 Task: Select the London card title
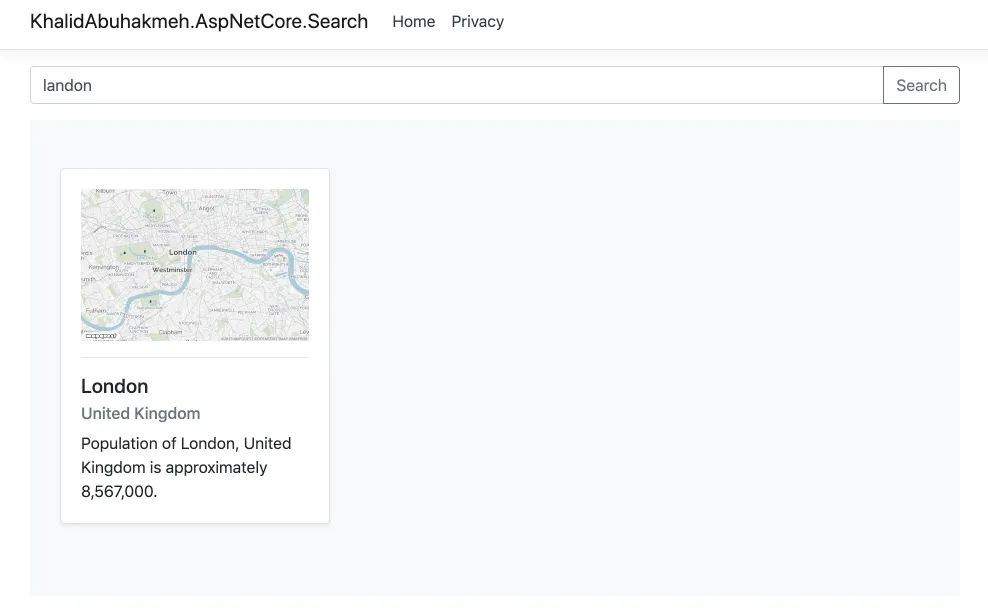[115, 386]
